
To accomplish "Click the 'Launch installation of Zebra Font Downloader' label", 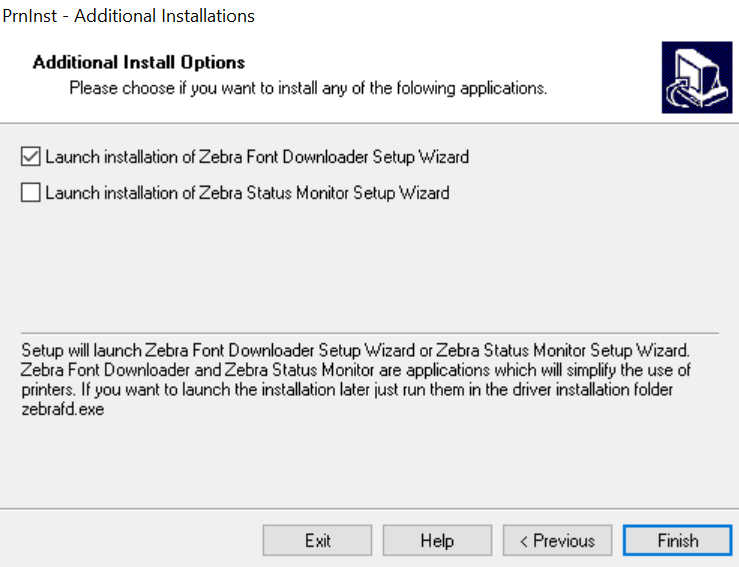I will tap(257, 157).
